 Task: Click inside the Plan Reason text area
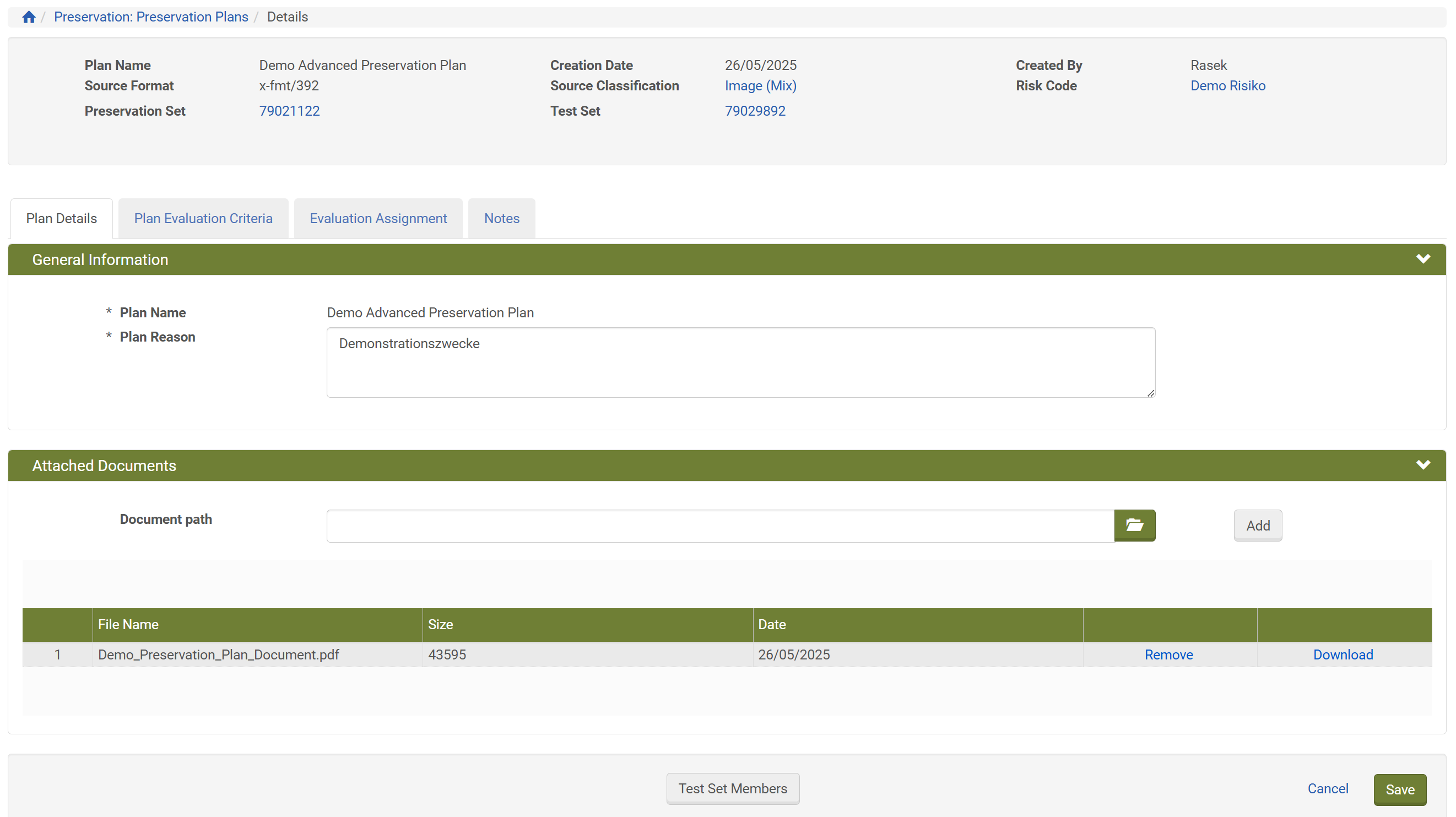pyautogui.click(x=740, y=362)
